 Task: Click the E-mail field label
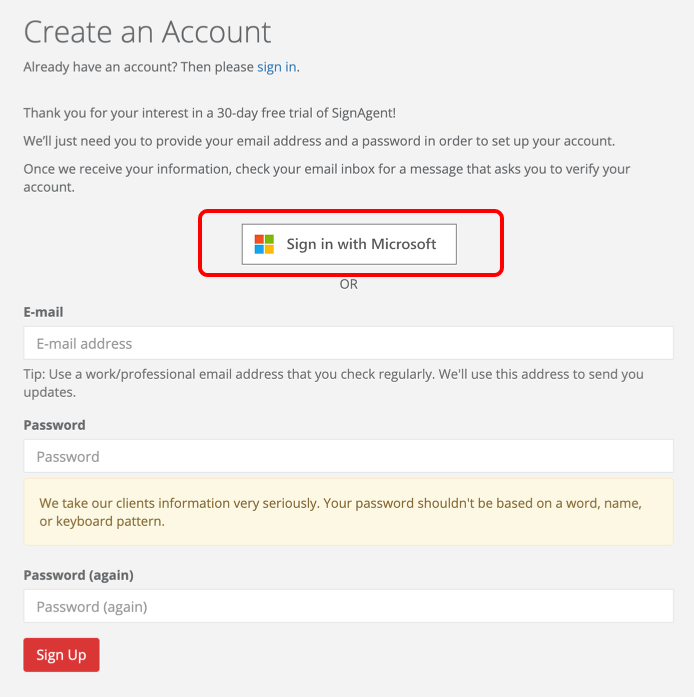[x=43, y=312]
